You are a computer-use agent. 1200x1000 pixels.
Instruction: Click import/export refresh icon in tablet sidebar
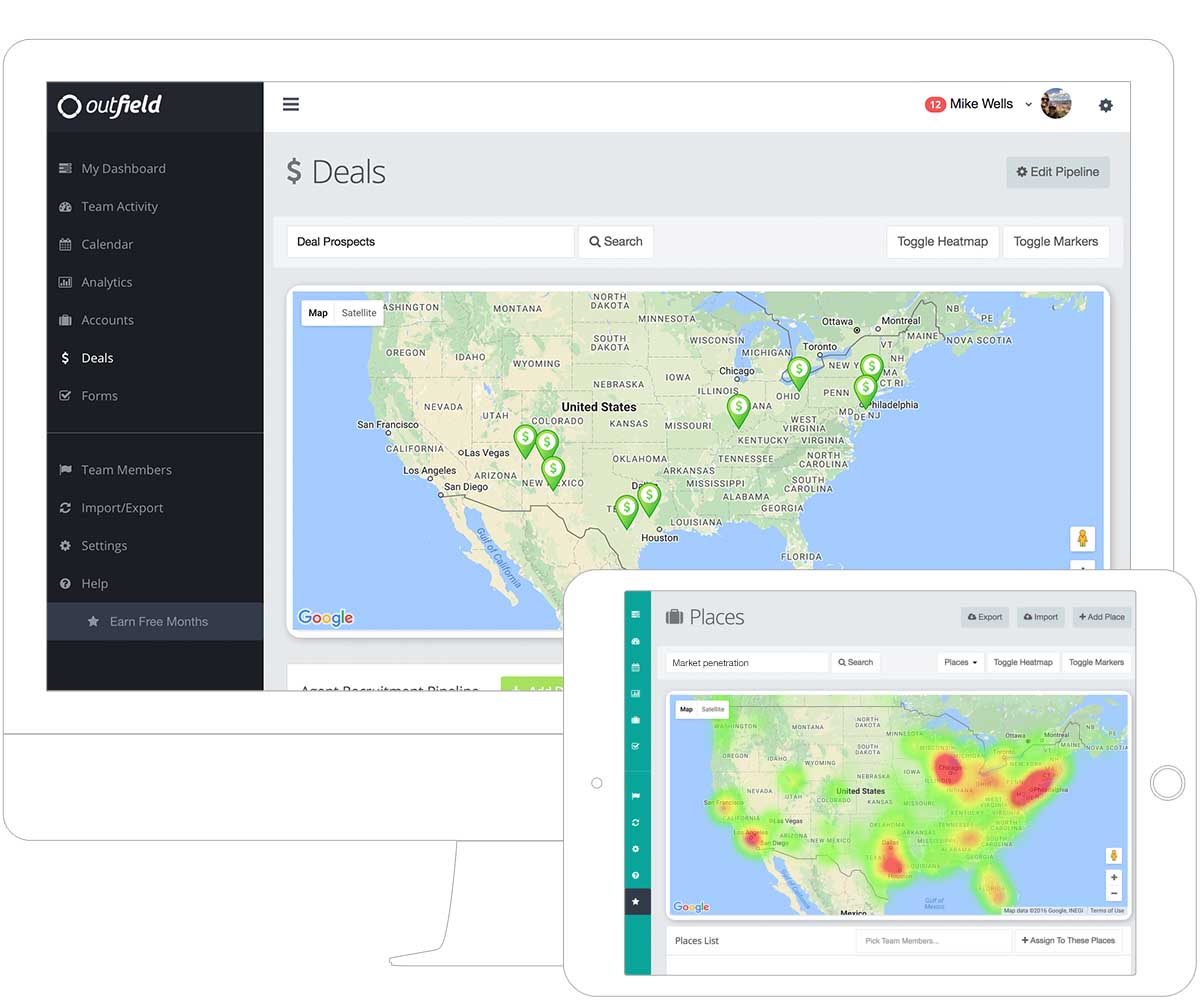click(x=637, y=823)
